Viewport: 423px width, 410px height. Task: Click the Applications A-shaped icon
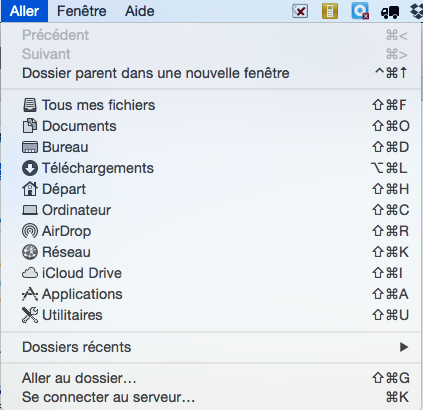click(30, 294)
